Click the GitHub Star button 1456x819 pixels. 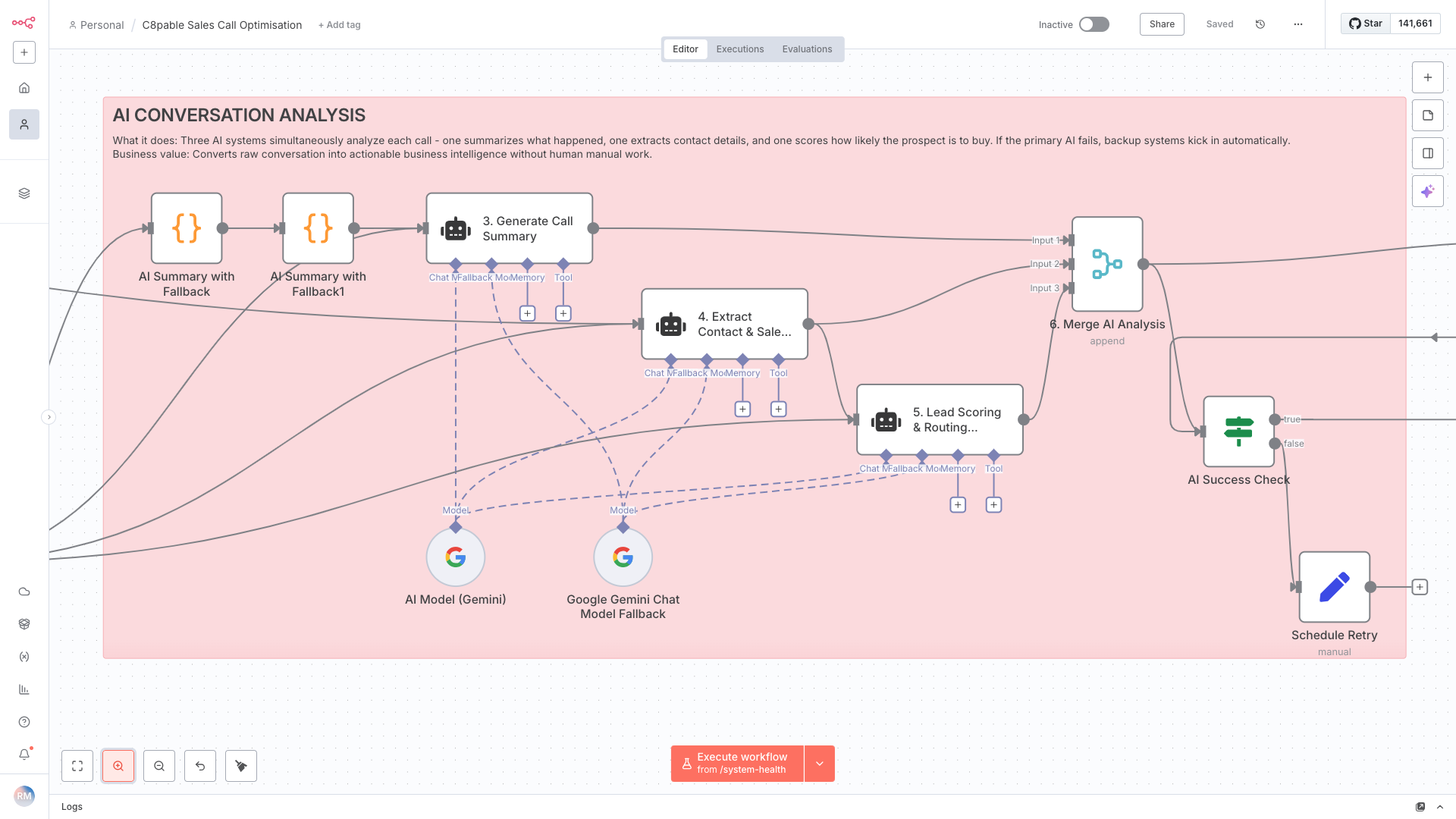click(1366, 24)
